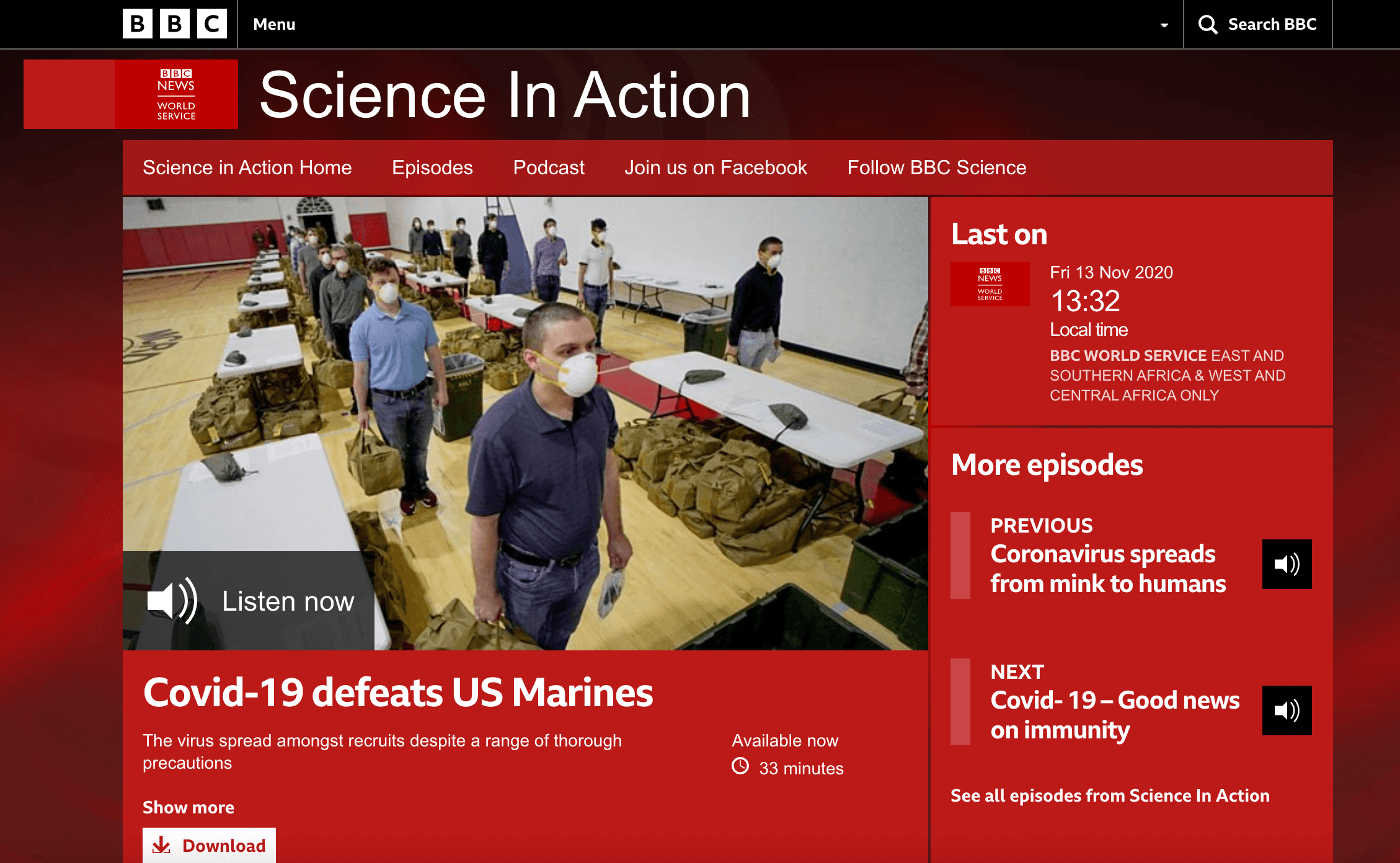Open the BBC World Service link

[1128, 355]
